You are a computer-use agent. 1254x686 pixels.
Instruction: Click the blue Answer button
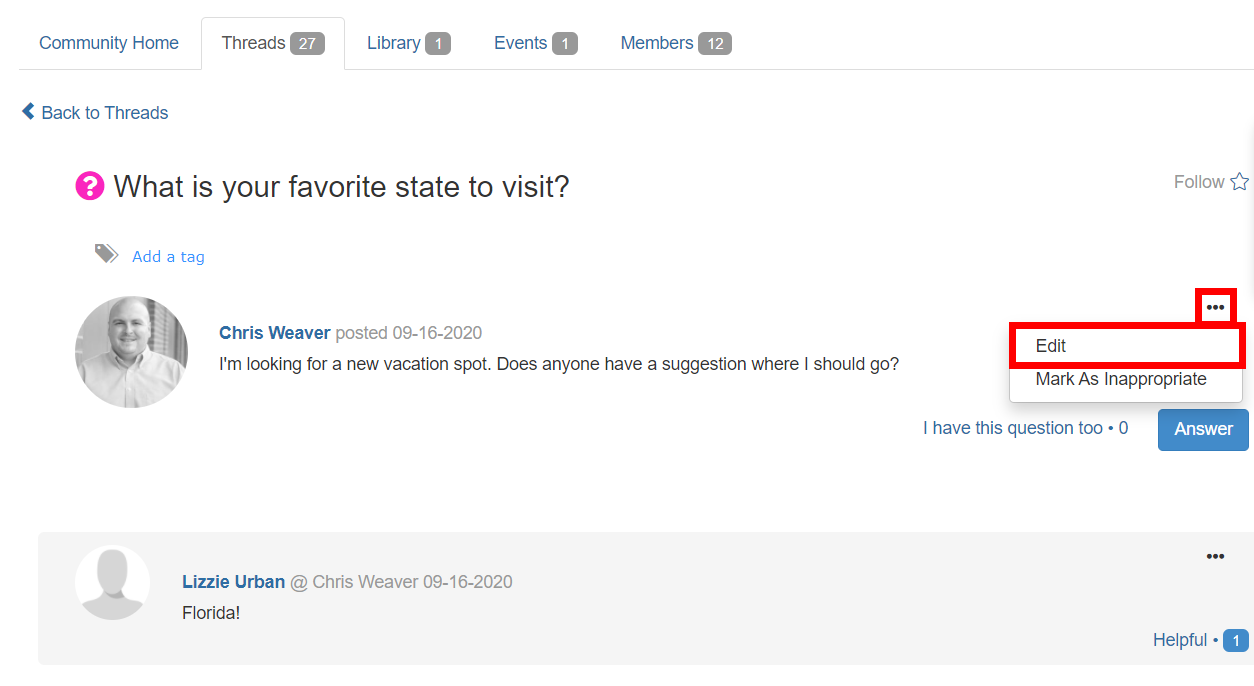(x=1203, y=429)
